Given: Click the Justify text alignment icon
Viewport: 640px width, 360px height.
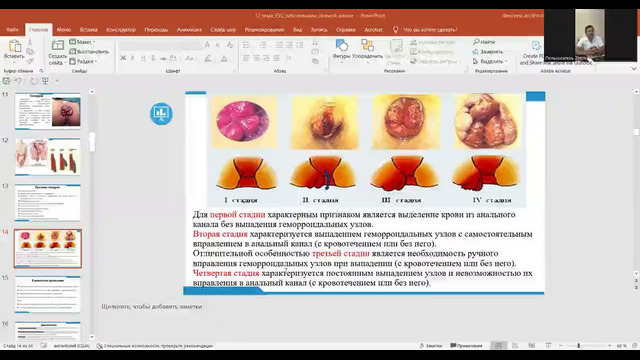Looking at the screenshot, I should point(276,58).
